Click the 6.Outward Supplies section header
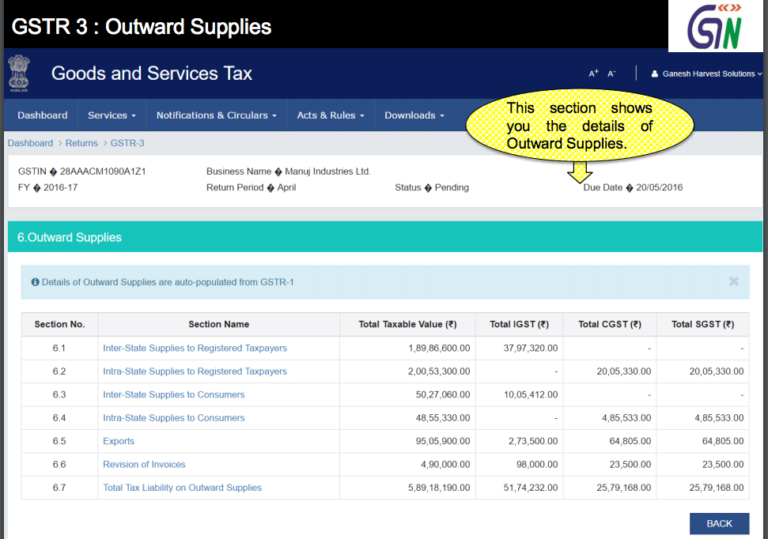This screenshot has width=768, height=539. [385, 237]
